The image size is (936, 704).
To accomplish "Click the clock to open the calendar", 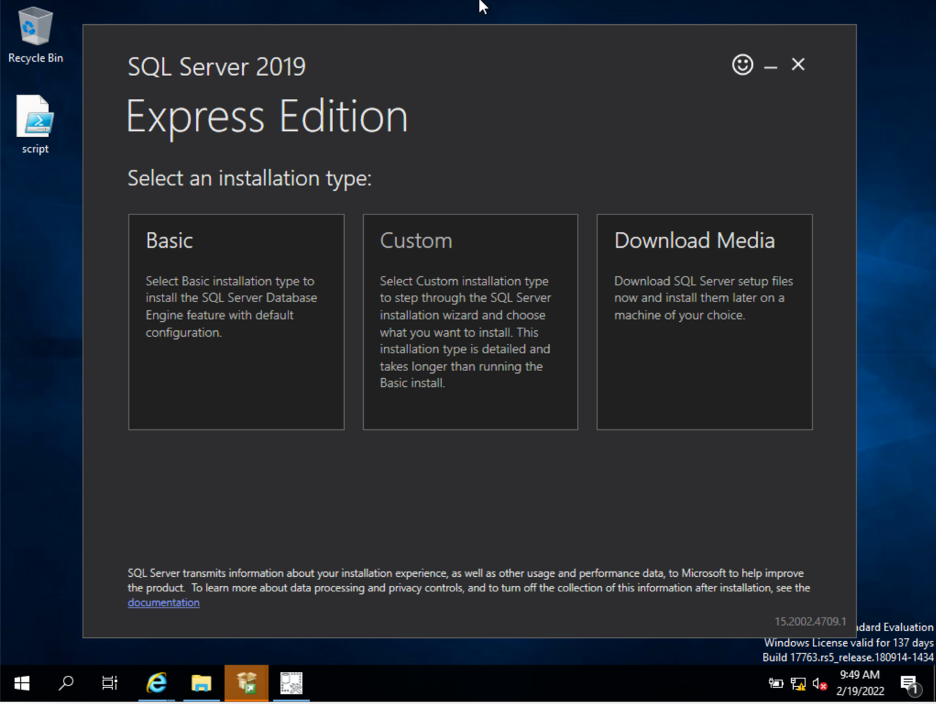I will pyautogui.click(x=861, y=684).
